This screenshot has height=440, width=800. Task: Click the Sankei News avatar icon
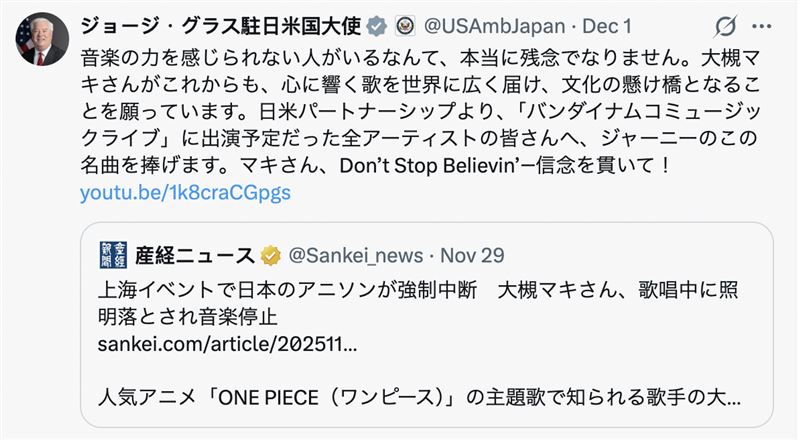point(111,257)
